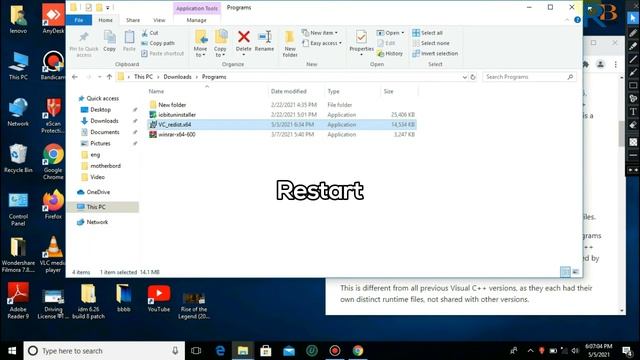This screenshot has width=640, height=360.
Task: Switch to the View ribbon tab
Action: click(159, 20)
